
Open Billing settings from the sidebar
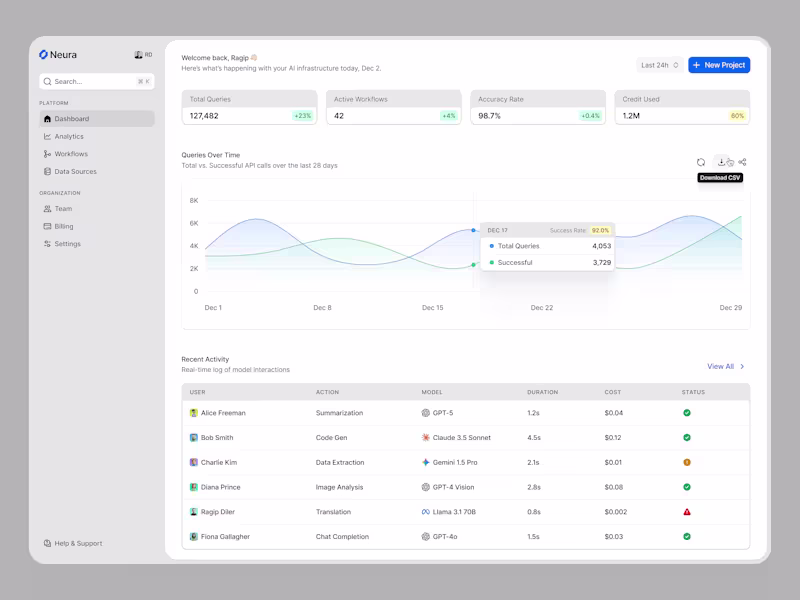click(x=63, y=226)
